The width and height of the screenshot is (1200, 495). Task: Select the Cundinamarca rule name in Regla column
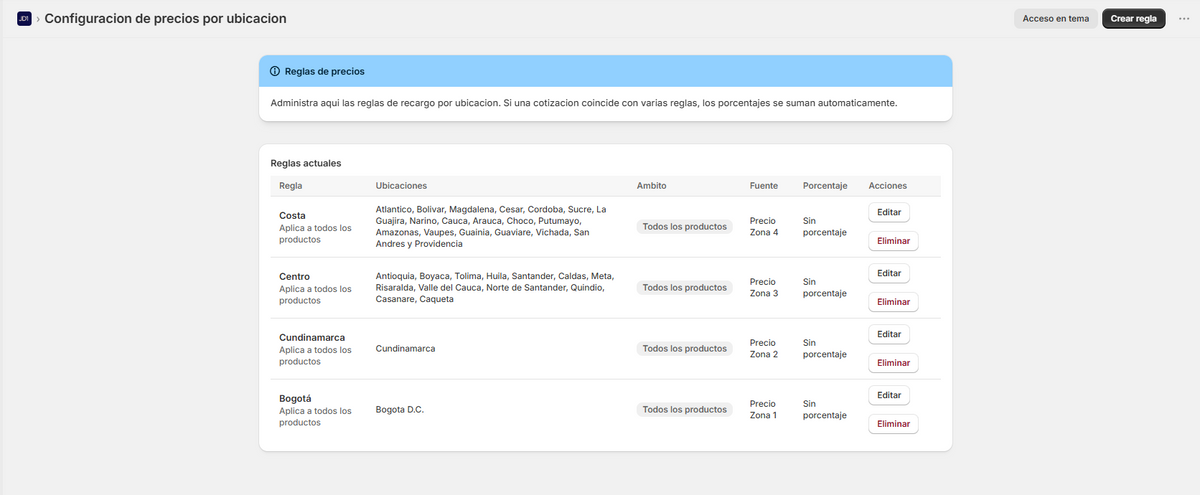pyautogui.click(x=313, y=337)
